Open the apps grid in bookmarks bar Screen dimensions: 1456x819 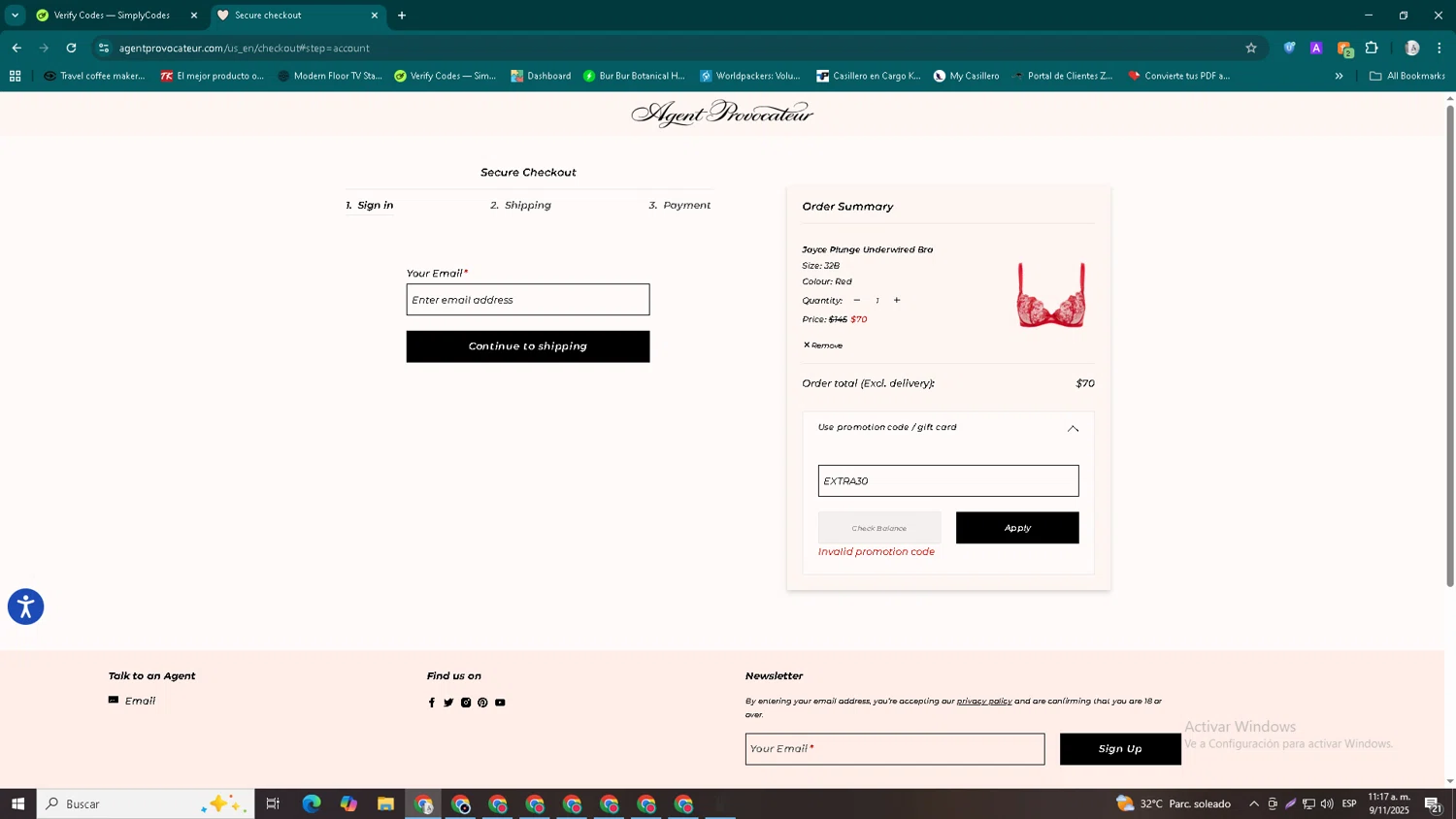pos(15,76)
